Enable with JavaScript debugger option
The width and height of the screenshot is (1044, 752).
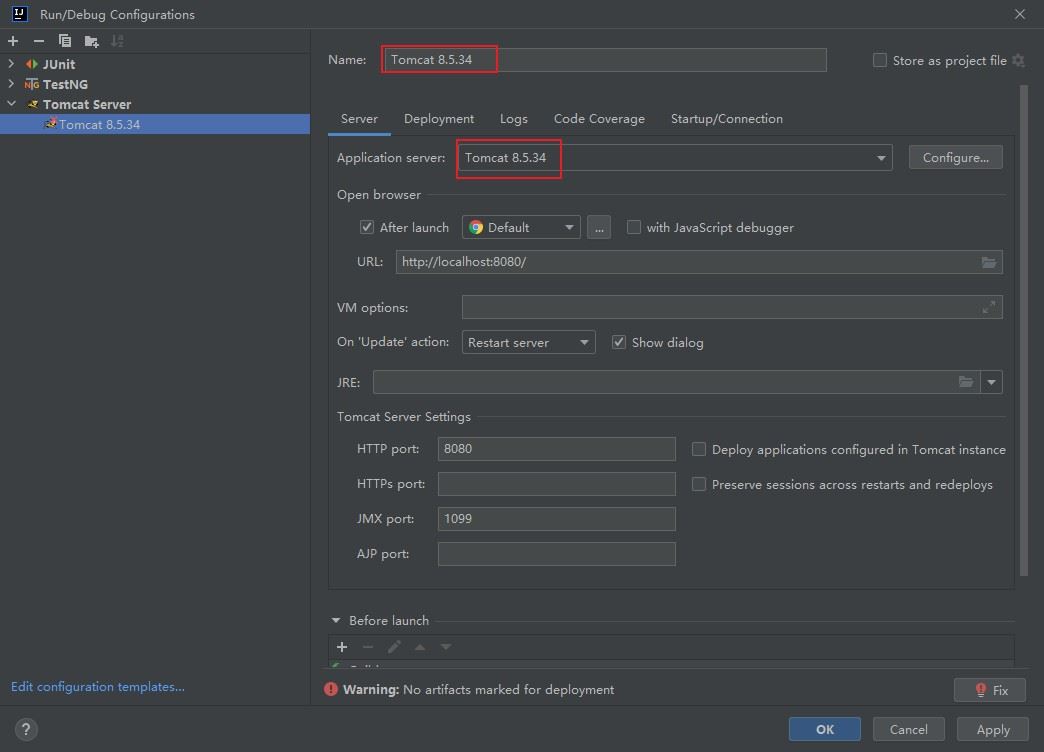[634, 227]
